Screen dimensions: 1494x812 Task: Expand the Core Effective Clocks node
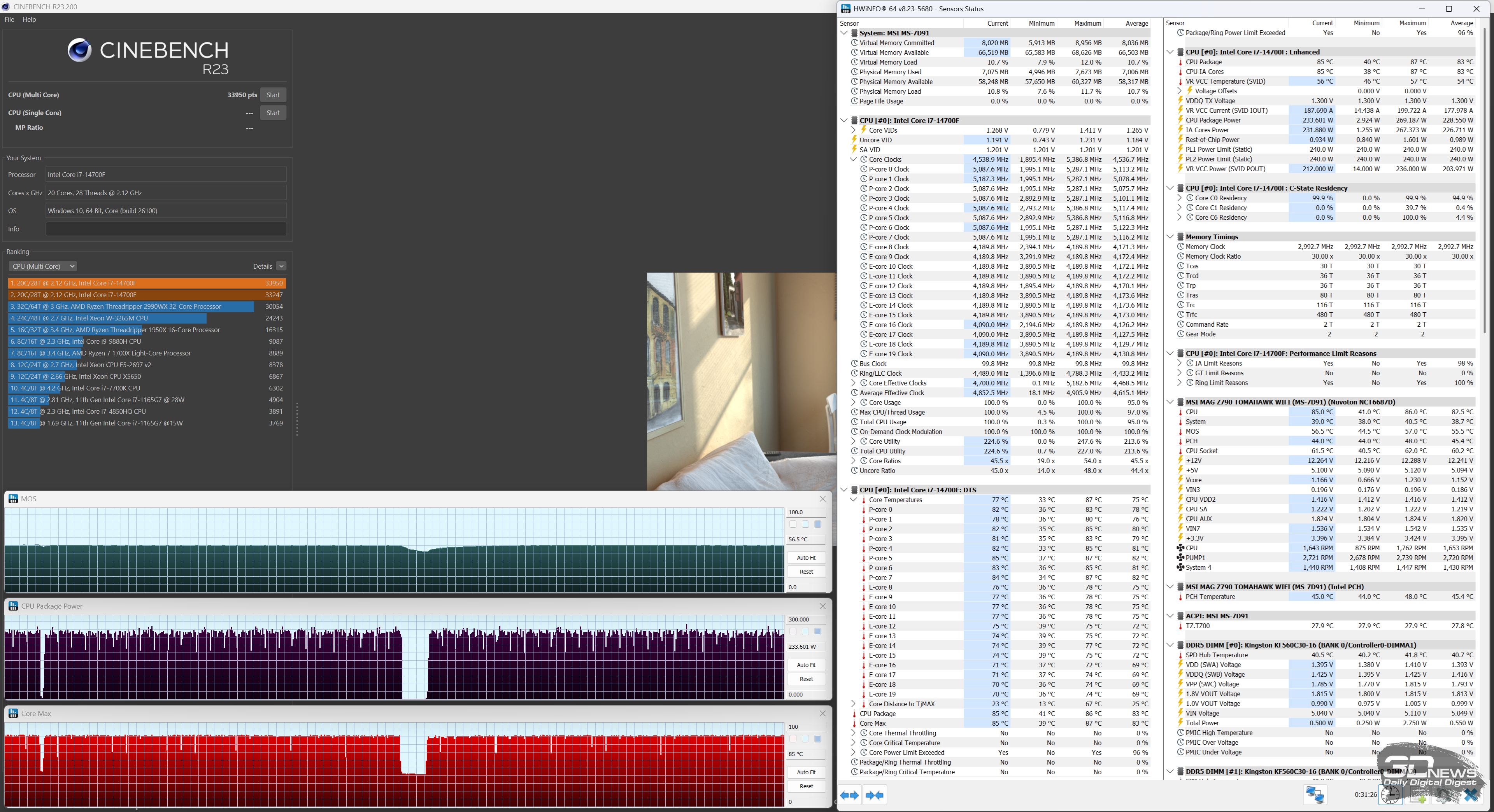coord(853,383)
